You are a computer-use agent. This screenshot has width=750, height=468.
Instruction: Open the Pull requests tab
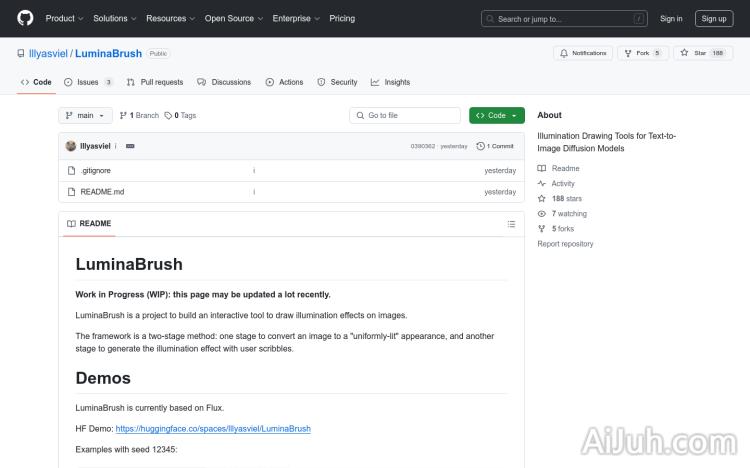tap(155, 82)
